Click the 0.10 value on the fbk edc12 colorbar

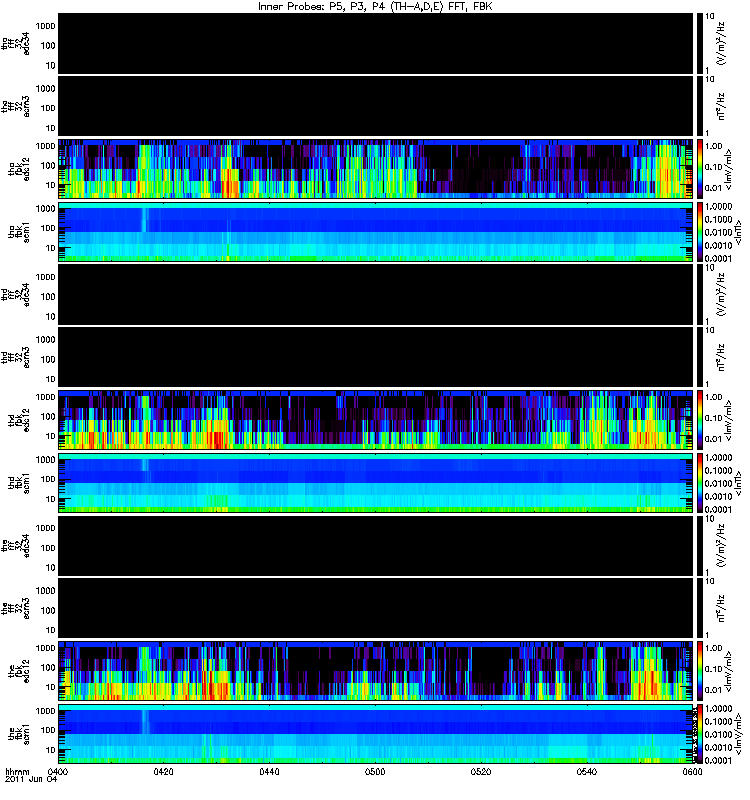[x=714, y=669]
